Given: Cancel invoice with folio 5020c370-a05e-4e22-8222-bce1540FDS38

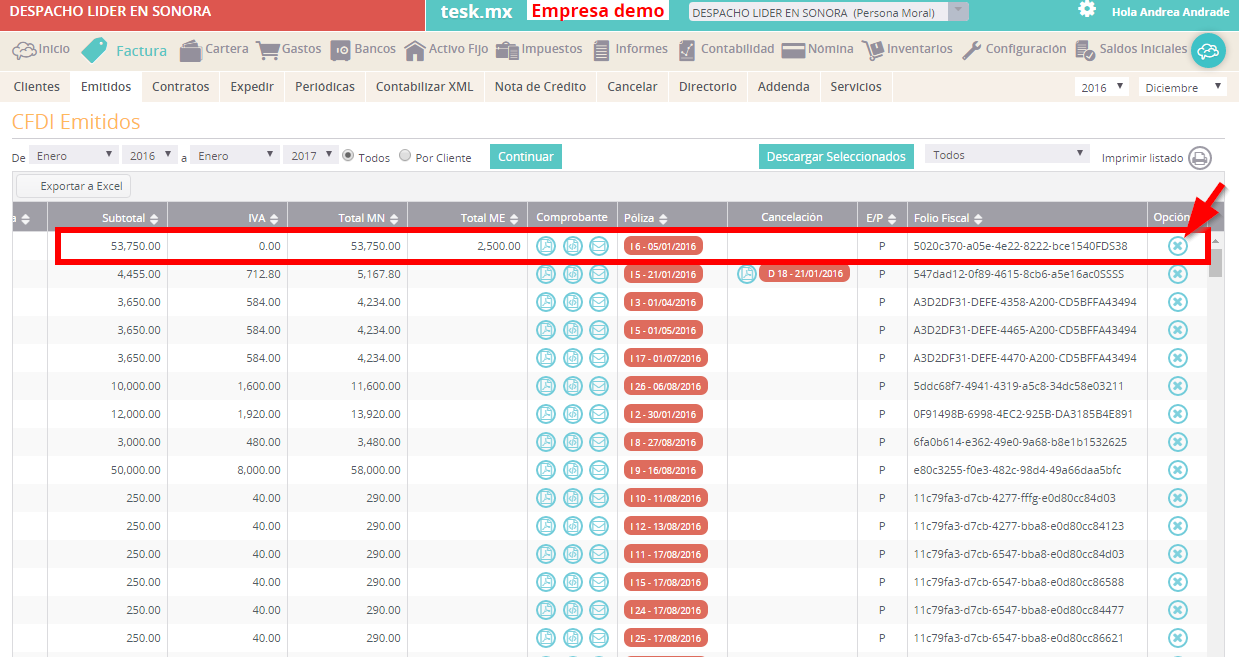Looking at the screenshot, I should (1178, 245).
